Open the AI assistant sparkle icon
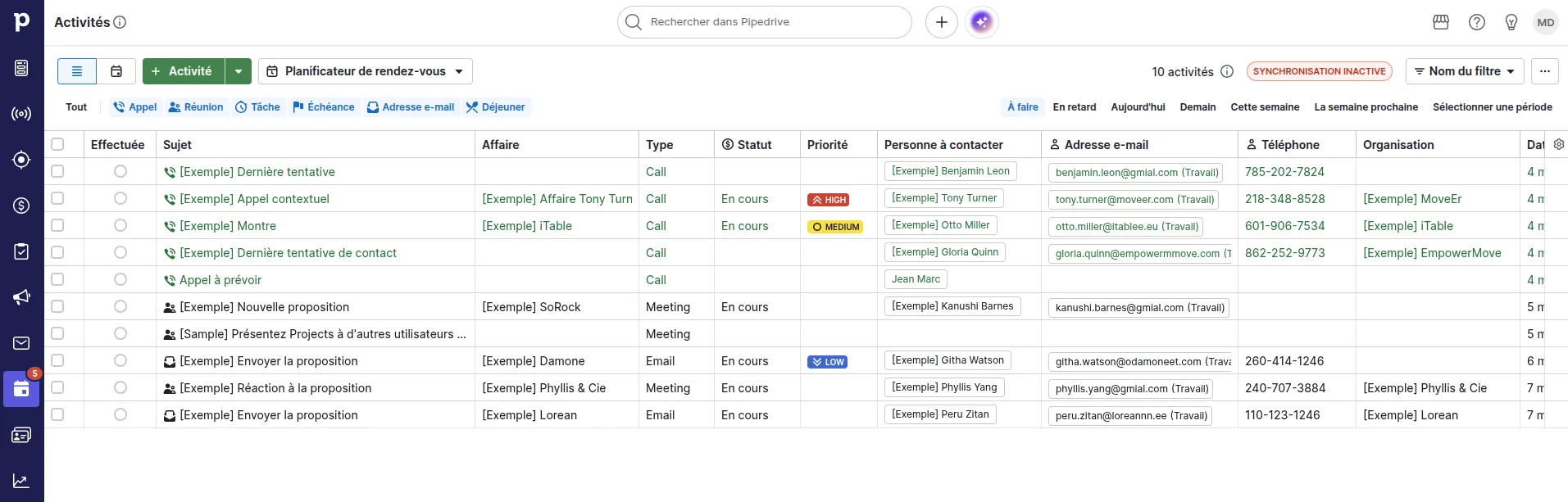The image size is (1568, 502). point(982,22)
